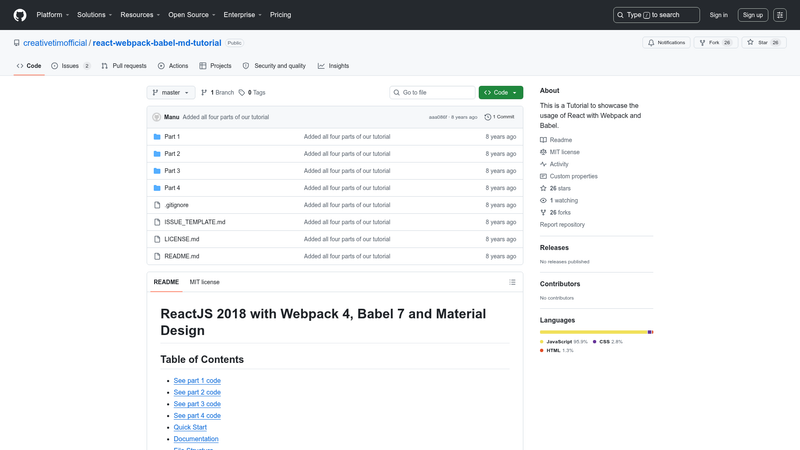
Task: Click Manu's avatar icon
Action: pos(157,117)
